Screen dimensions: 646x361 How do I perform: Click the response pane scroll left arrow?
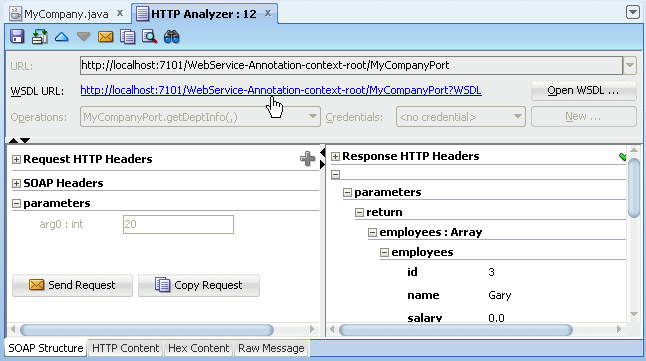pyautogui.click(x=332, y=329)
